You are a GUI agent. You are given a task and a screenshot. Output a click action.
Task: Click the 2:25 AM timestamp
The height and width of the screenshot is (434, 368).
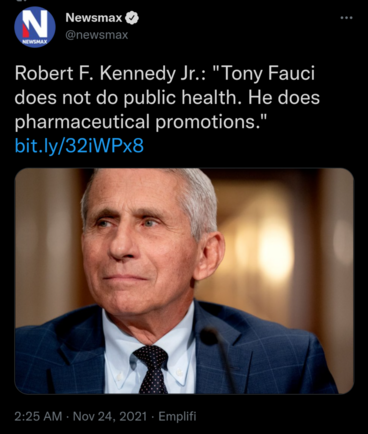pyautogui.click(x=38, y=416)
